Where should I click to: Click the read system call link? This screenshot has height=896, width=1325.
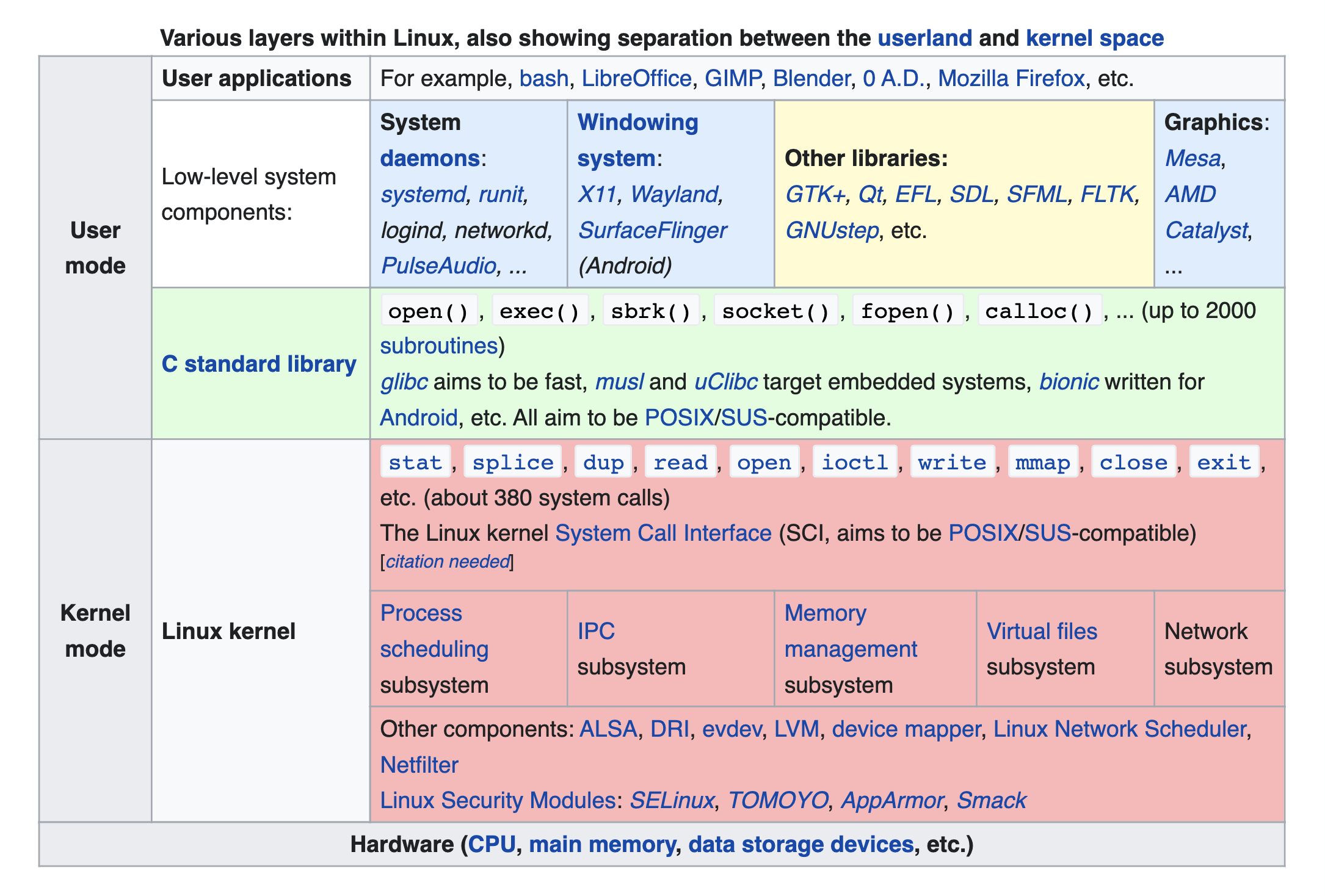tap(680, 462)
